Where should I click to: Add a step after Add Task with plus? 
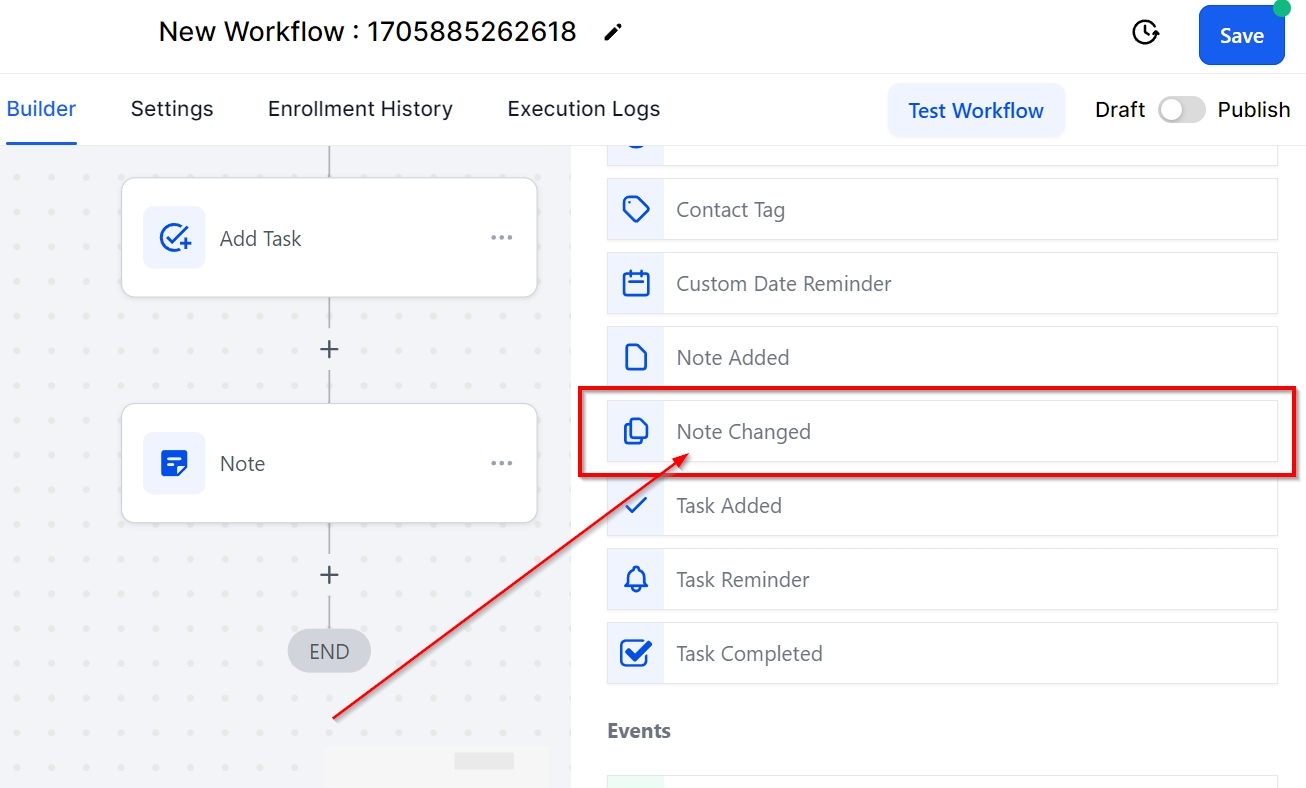329,349
